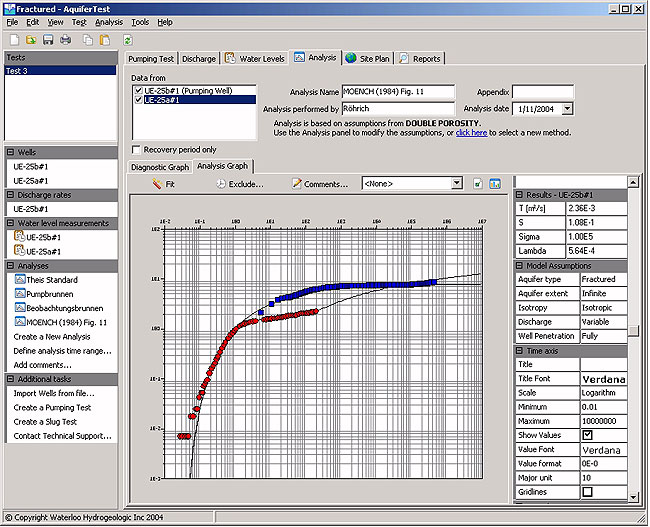Click the New document toolbar icon

click(14, 40)
